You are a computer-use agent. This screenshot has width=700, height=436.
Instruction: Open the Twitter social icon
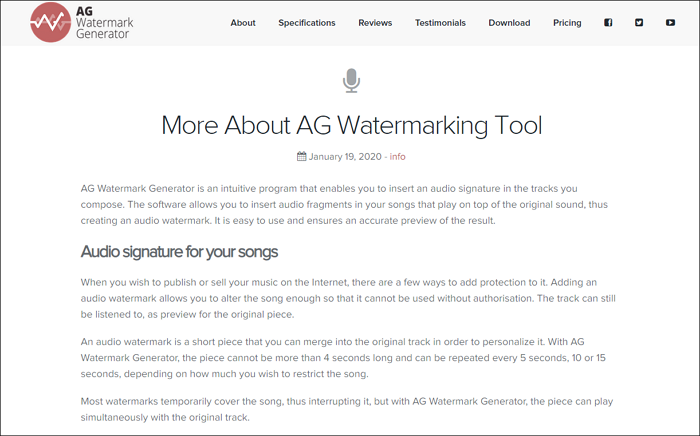pos(639,23)
